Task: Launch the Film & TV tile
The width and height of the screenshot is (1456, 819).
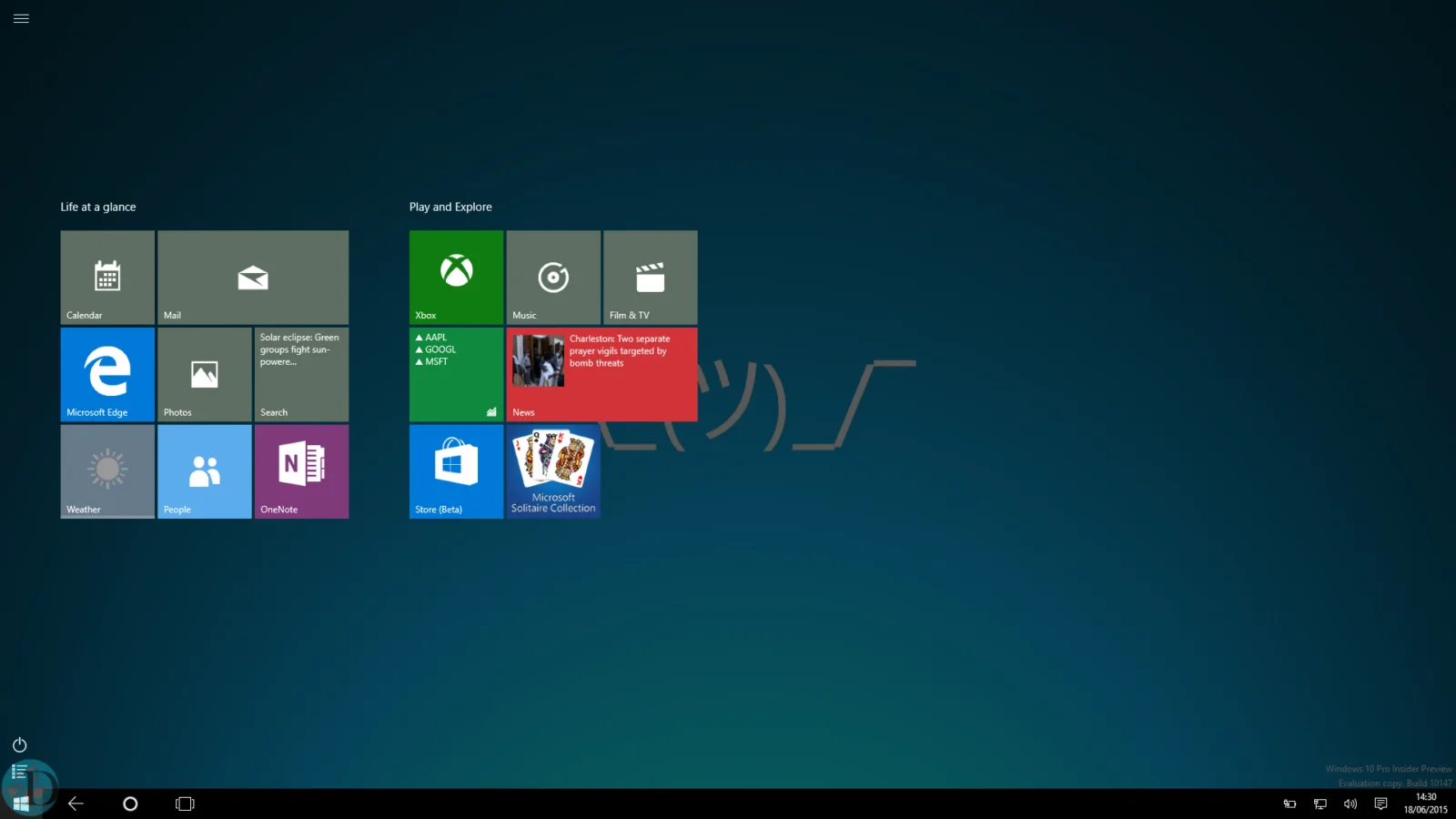Action: click(651, 278)
